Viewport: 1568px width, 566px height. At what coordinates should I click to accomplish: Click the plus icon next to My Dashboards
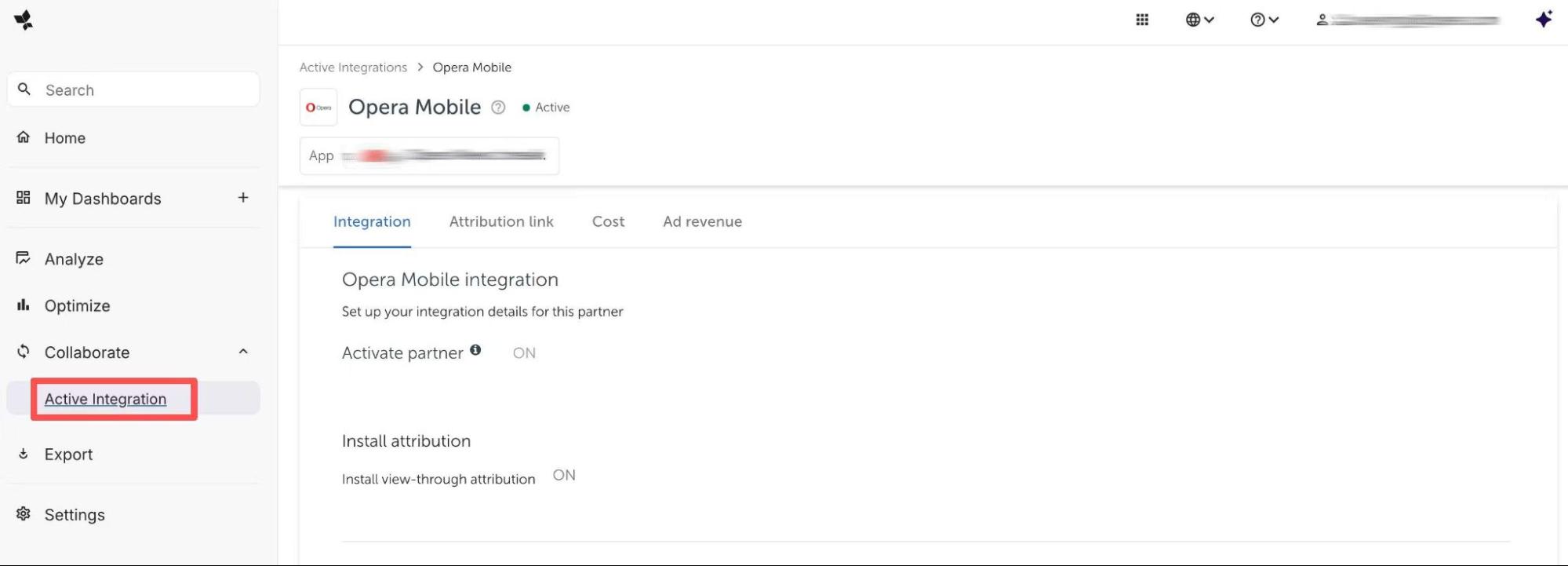243,198
